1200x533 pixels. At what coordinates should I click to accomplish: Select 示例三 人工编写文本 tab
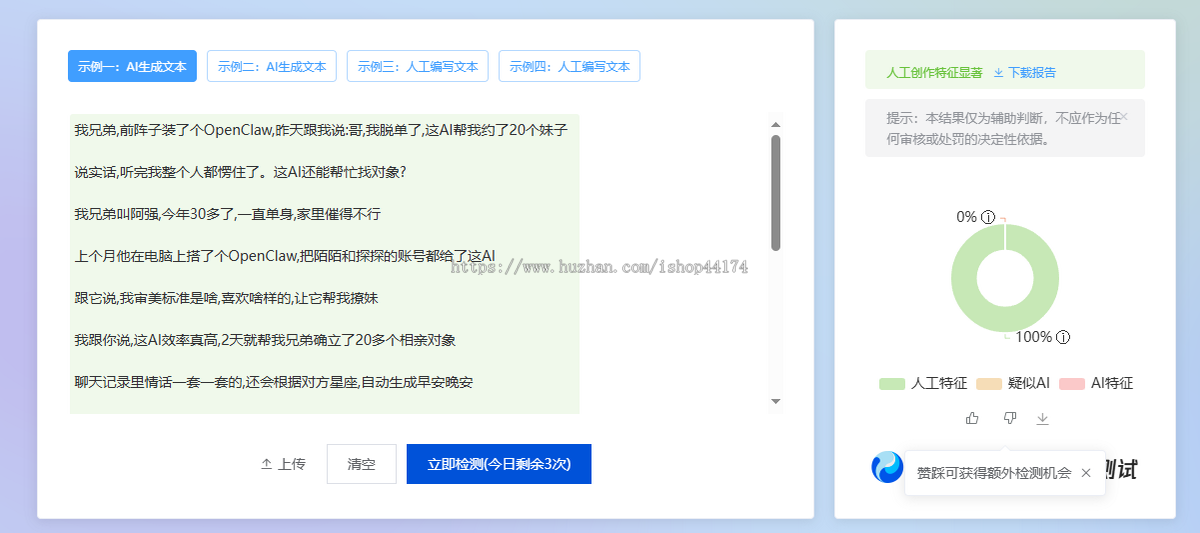click(418, 66)
